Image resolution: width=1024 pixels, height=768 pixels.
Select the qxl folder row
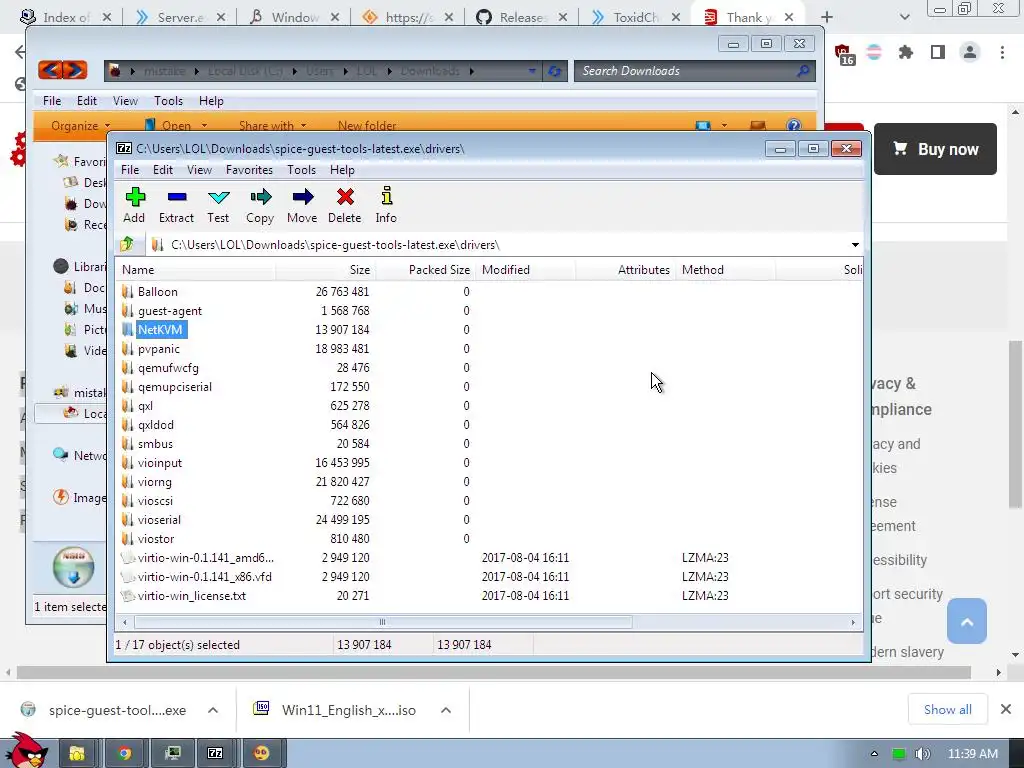(x=145, y=406)
